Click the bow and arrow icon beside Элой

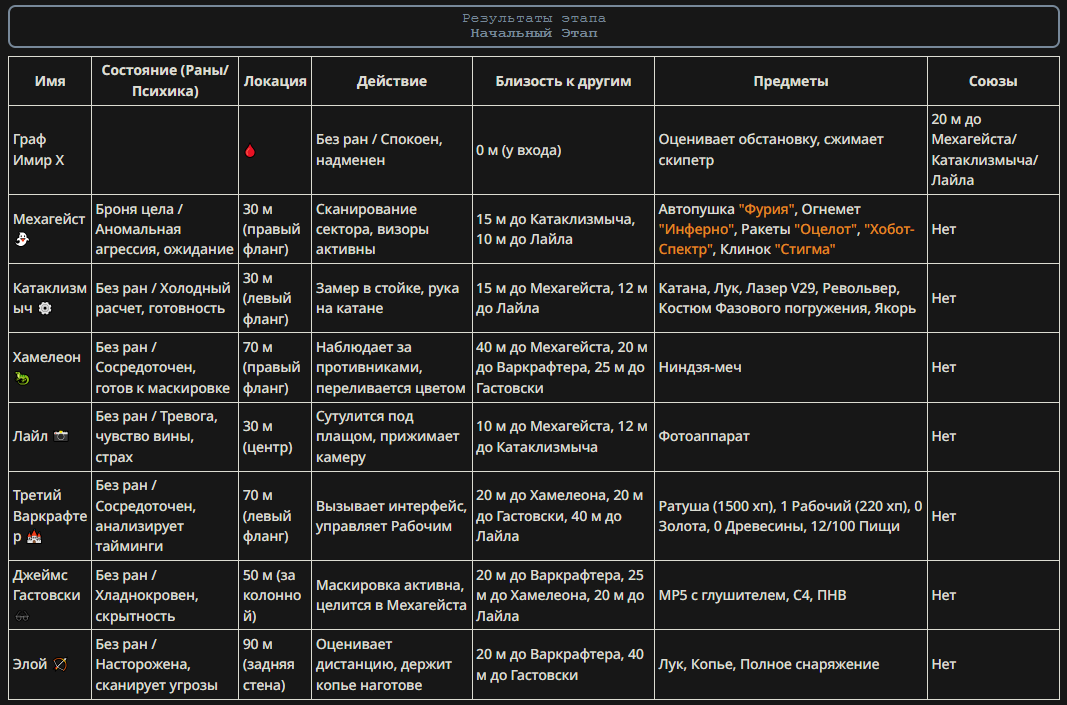60,664
